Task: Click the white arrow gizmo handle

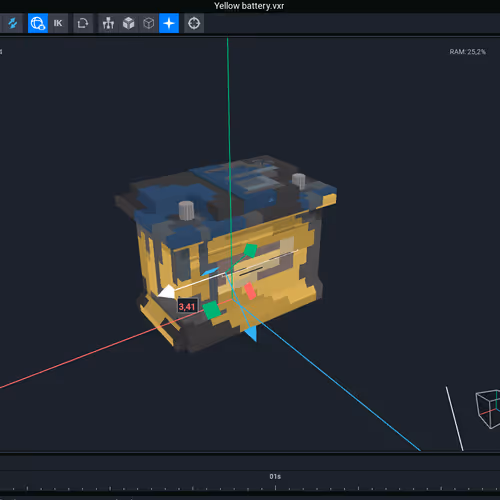Action: [x=167, y=292]
